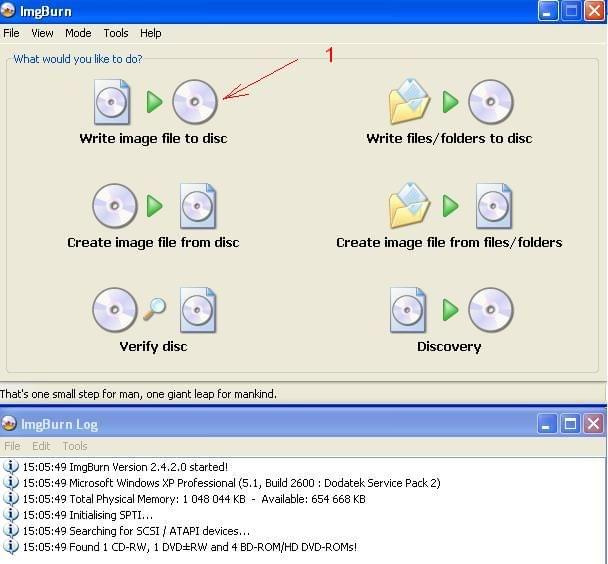
Task: Start Discovery mode via its icon
Action: tap(449, 310)
